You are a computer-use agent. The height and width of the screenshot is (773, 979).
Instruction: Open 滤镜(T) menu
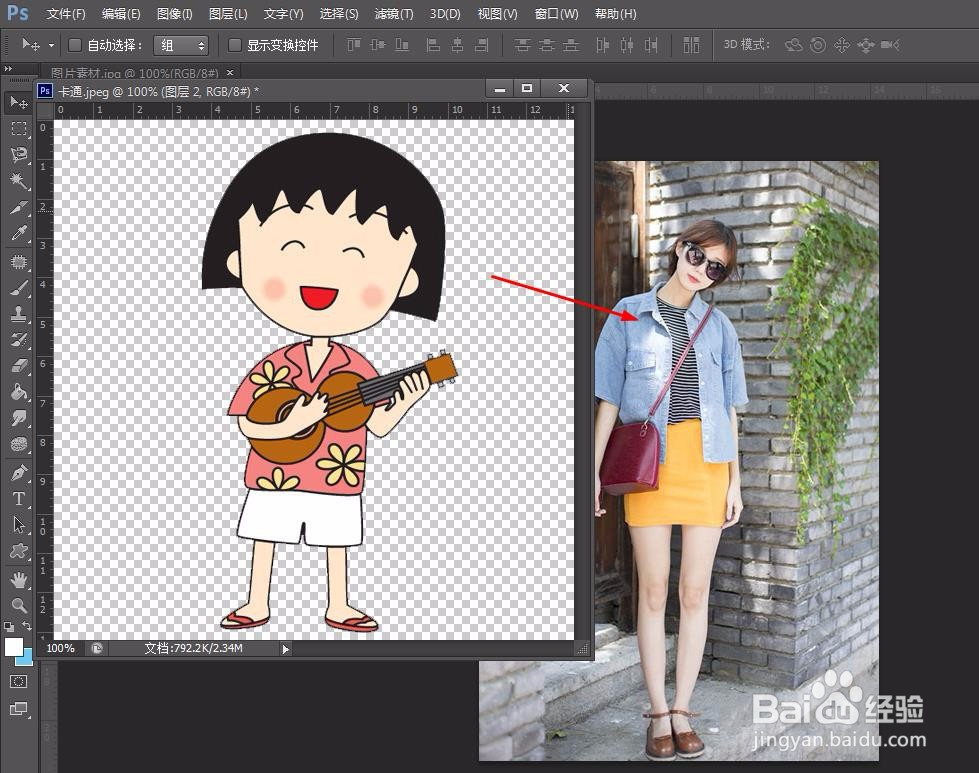click(x=394, y=14)
